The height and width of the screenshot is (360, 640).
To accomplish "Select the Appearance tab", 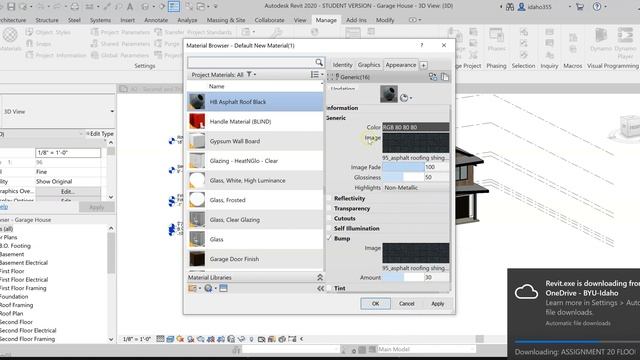I will coord(400,65).
